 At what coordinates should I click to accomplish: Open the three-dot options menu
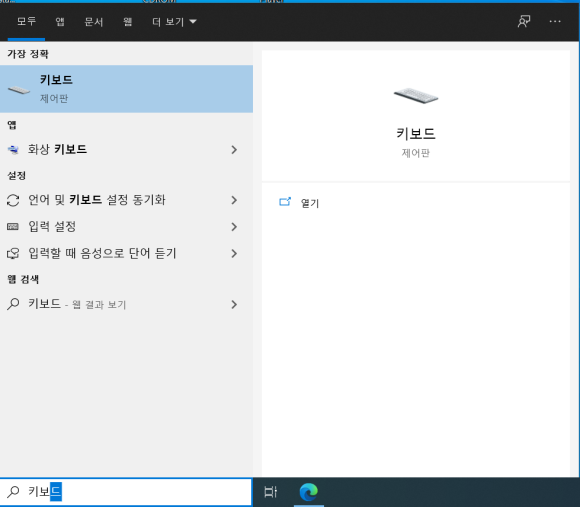coord(555,21)
